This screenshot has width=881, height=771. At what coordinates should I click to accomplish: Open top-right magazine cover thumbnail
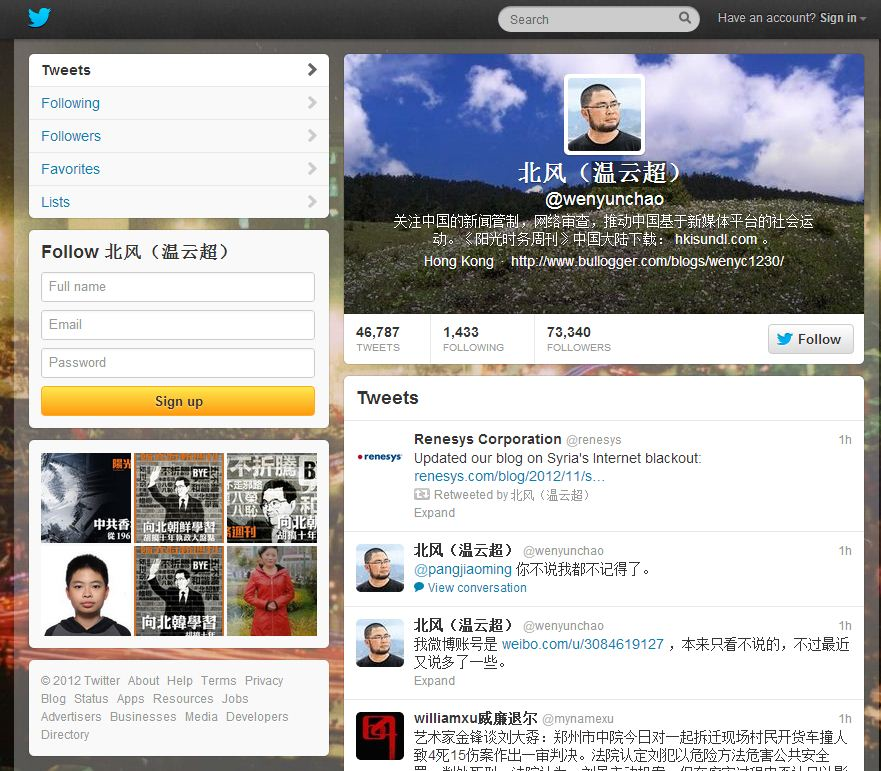tap(272, 498)
